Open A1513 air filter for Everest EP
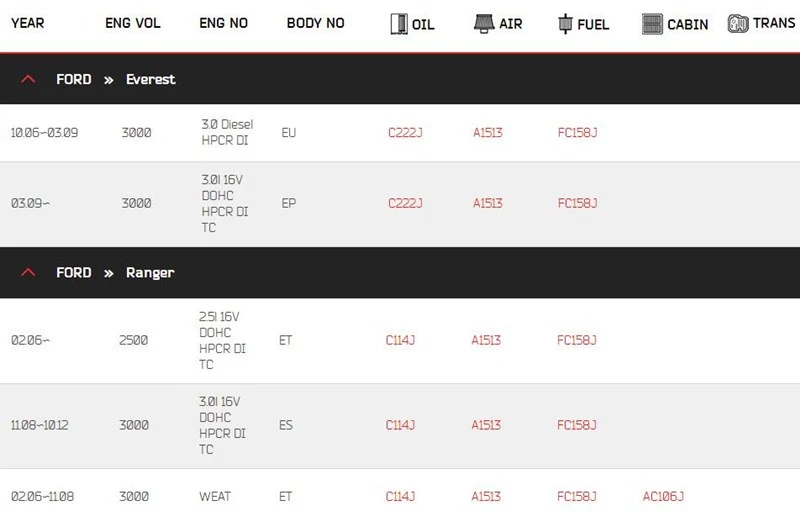This screenshot has height=521, width=800. pyautogui.click(x=487, y=203)
